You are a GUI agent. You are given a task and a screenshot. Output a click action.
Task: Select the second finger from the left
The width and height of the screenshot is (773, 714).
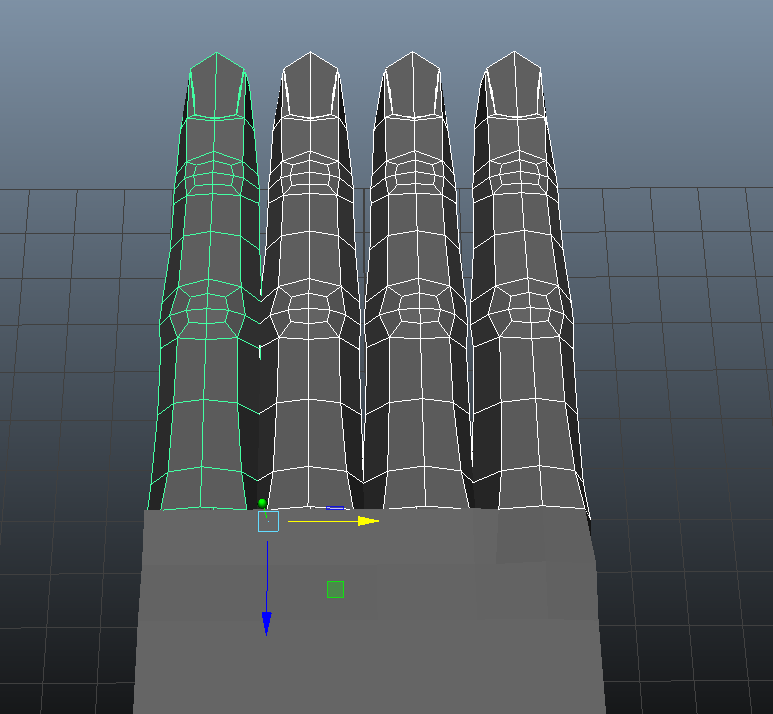[x=307, y=400]
